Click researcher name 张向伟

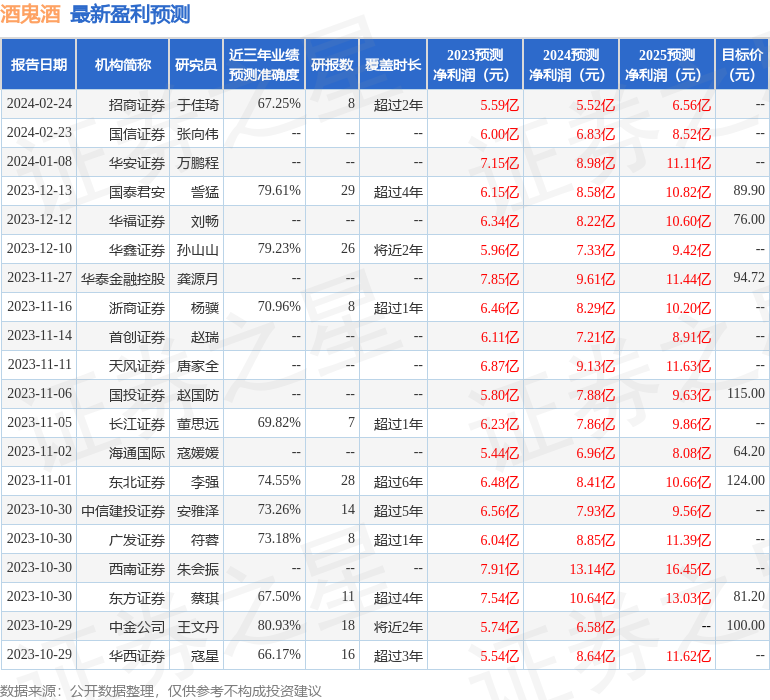(198, 134)
